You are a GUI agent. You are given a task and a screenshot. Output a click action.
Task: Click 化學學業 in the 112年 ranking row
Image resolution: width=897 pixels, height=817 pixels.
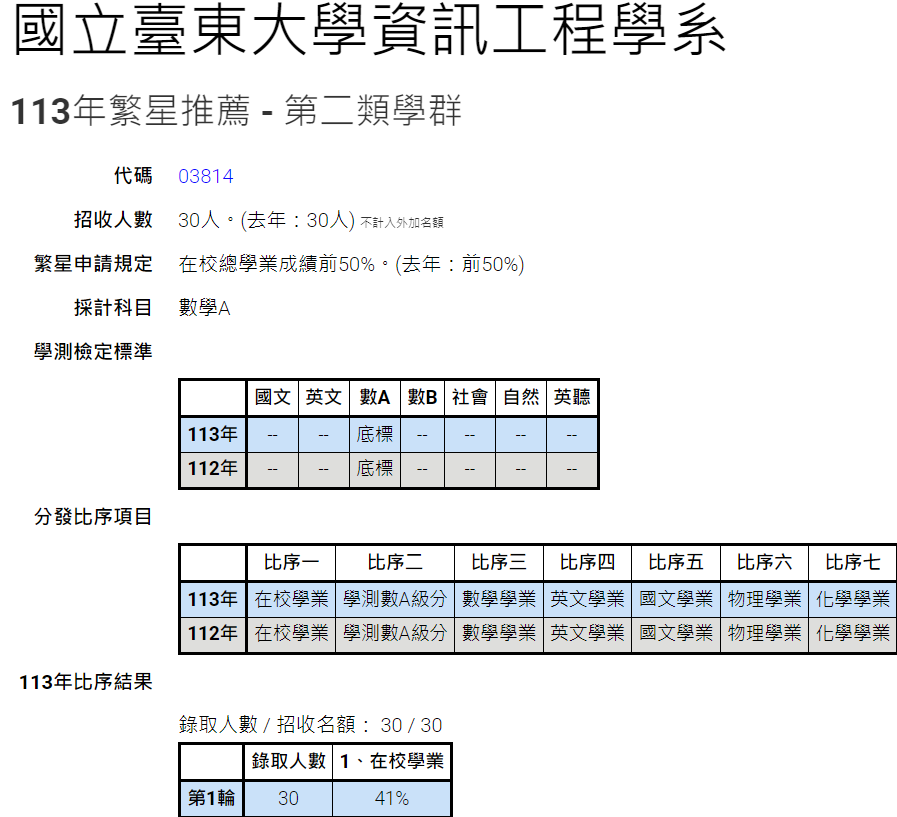point(852,633)
